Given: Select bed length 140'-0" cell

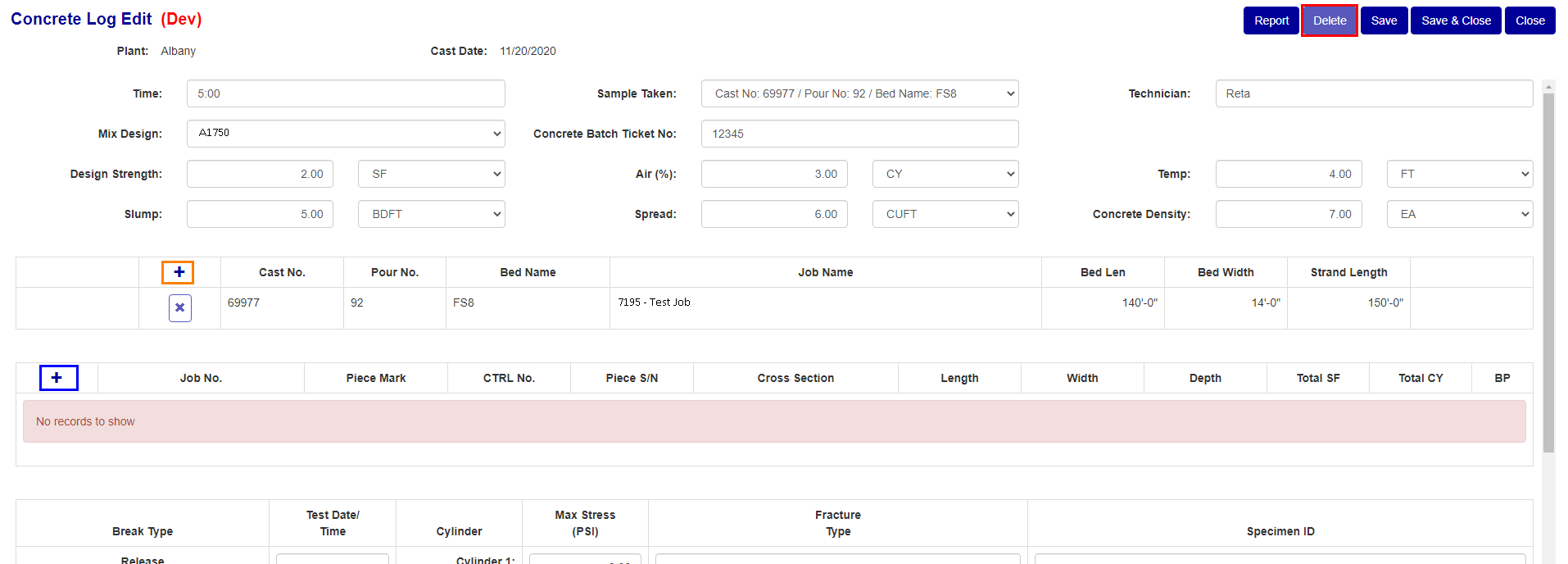Looking at the screenshot, I should (x=1103, y=308).
